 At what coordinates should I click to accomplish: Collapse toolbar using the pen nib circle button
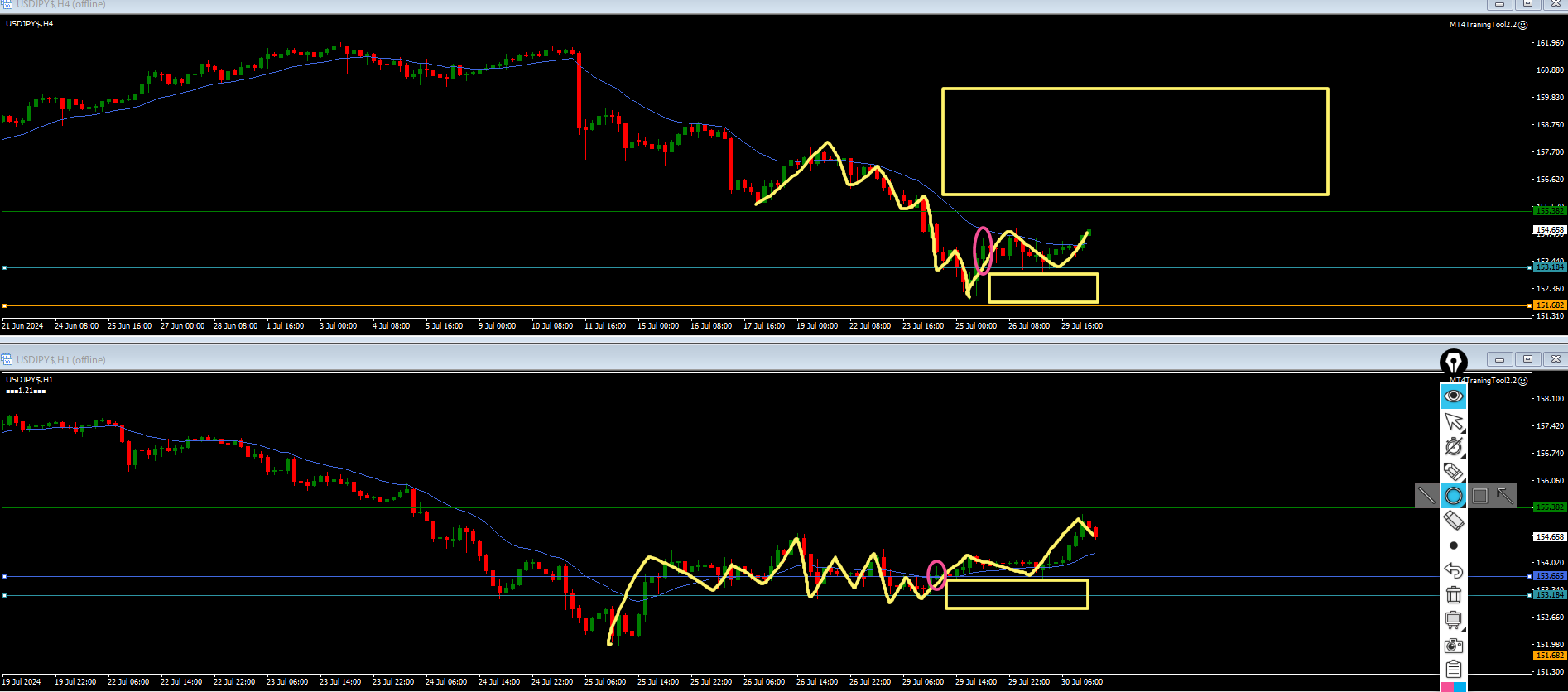pos(1453,362)
